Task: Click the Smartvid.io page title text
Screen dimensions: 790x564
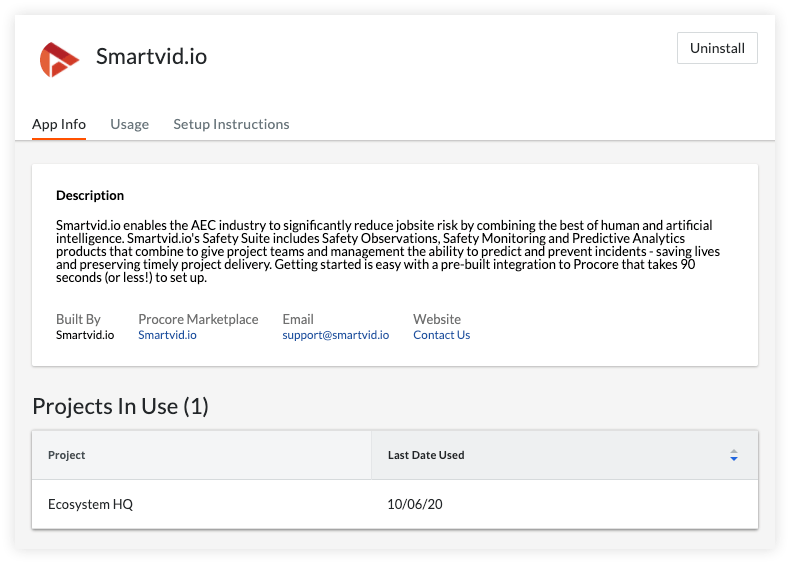Action: tap(151, 56)
